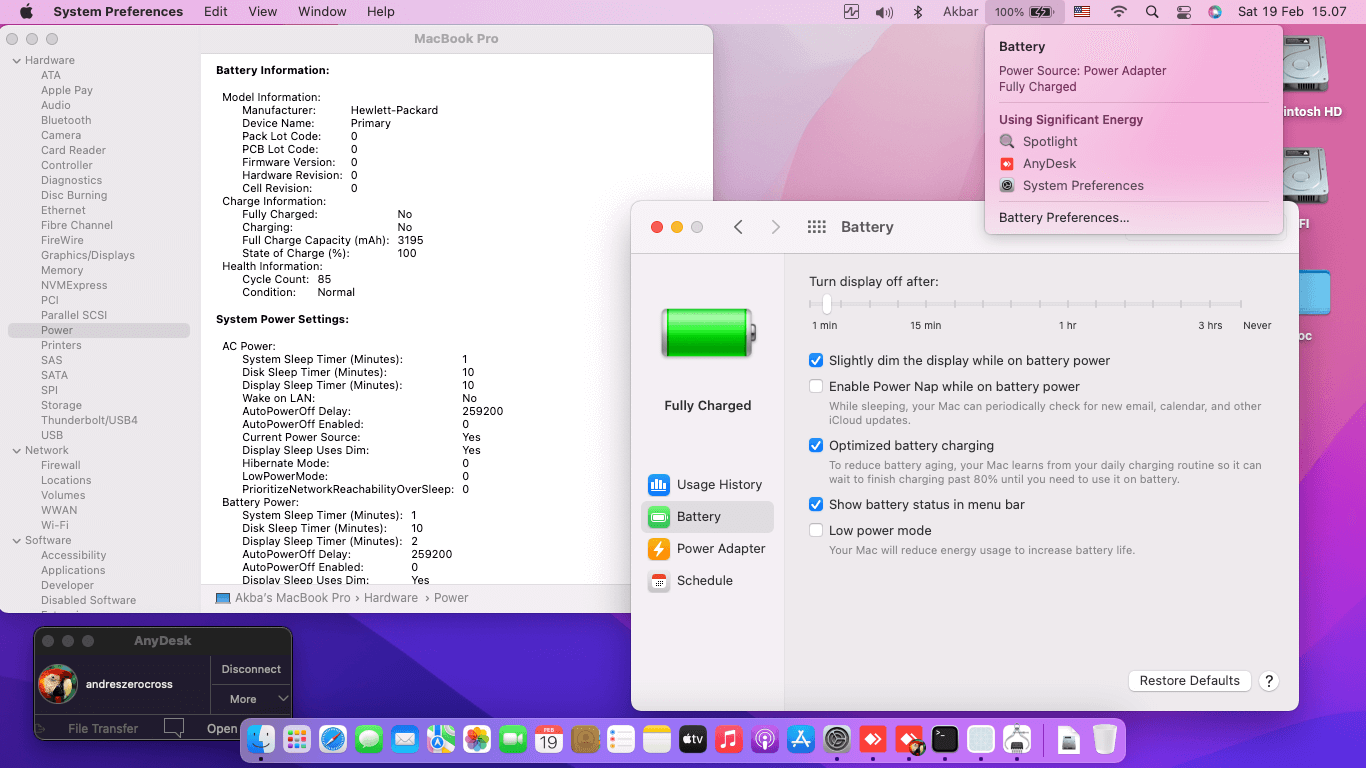Open Music app in the dock
1366x768 pixels.
tap(729, 739)
